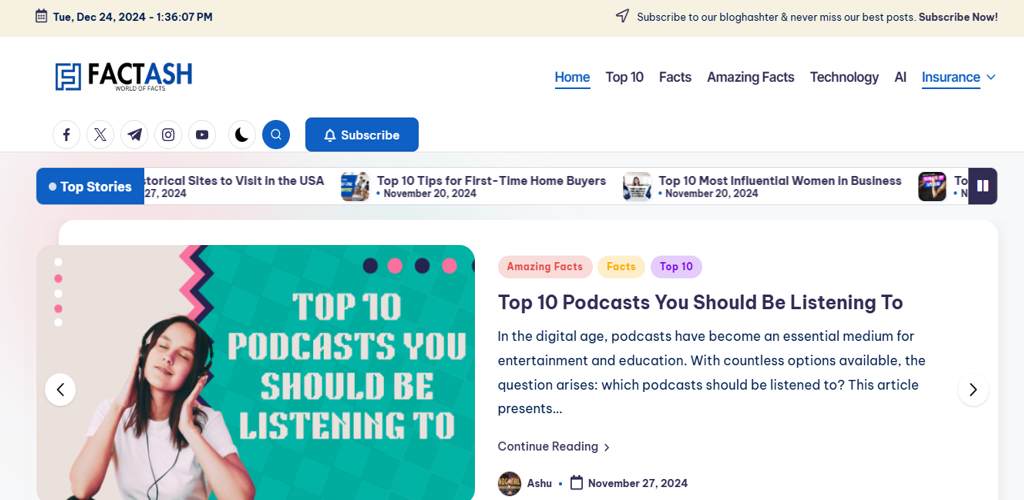The width and height of the screenshot is (1024, 500).
Task: Open search with the blue magnifier icon
Action: (276, 135)
